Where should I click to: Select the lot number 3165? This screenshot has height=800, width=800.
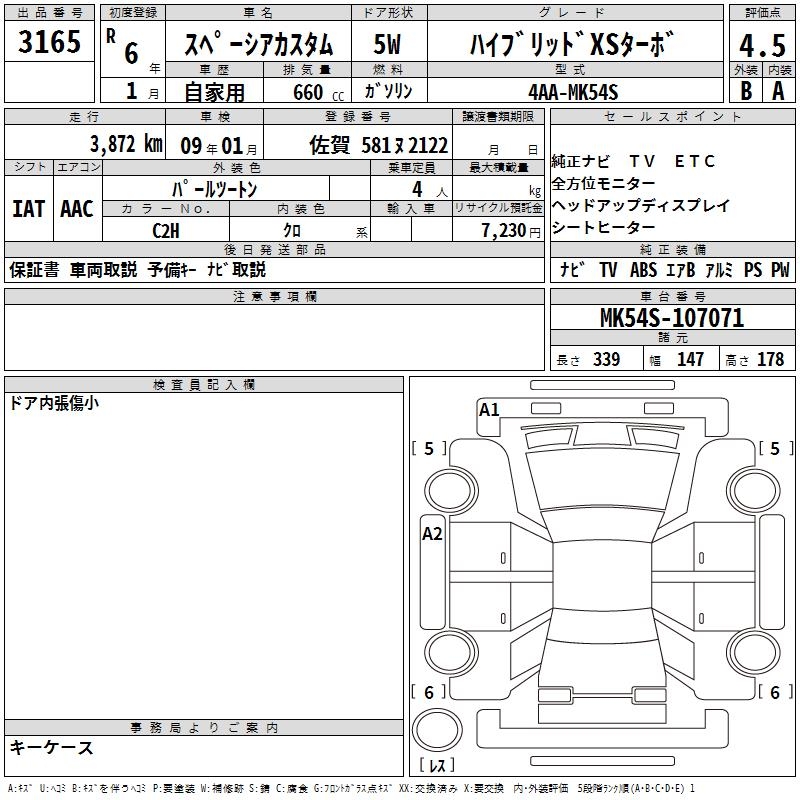tap(49, 41)
